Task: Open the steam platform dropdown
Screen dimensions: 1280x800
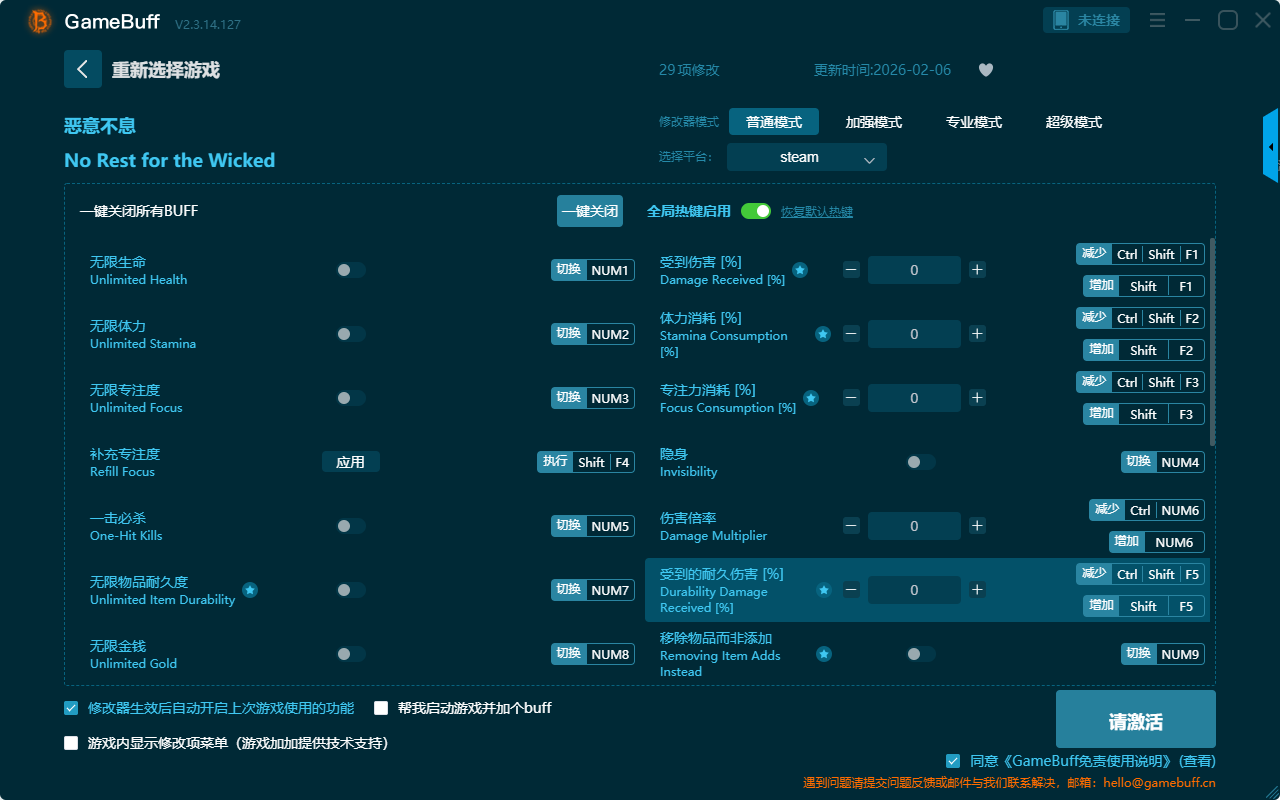Action: [806, 157]
